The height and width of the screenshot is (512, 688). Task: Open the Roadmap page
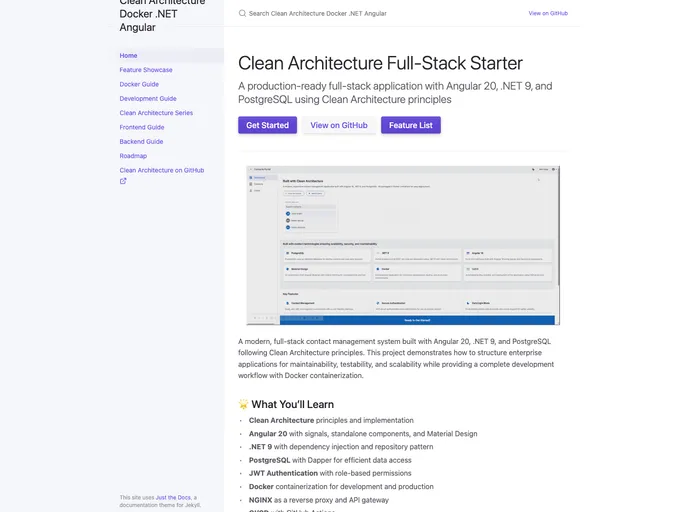pyautogui.click(x=133, y=156)
